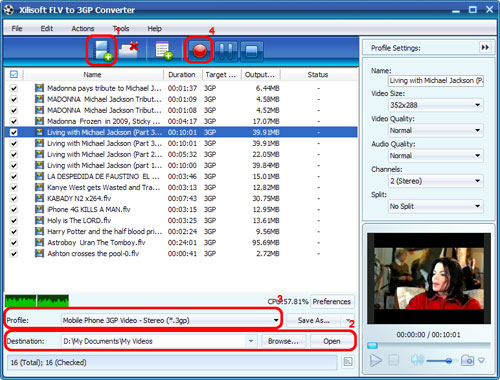Click the Preferences button

click(332, 301)
